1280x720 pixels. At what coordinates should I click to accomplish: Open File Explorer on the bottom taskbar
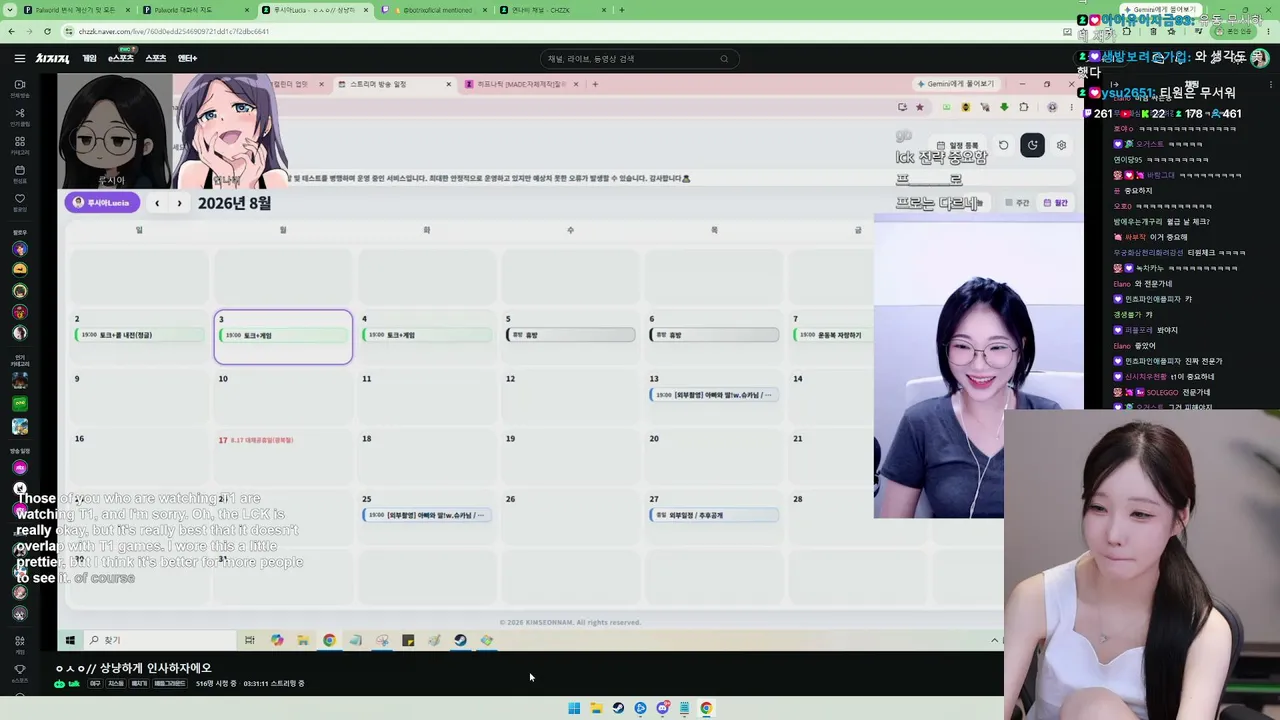[x=596, y=708]
